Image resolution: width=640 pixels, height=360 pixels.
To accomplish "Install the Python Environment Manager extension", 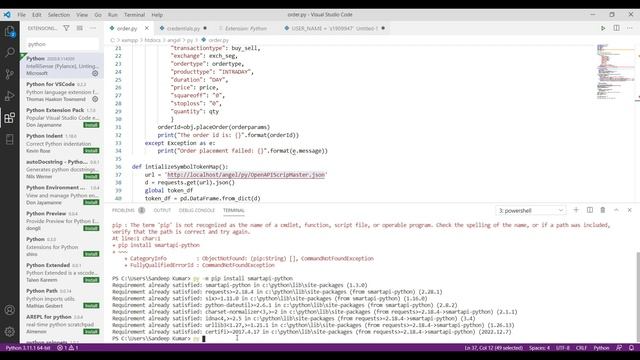I will coord(91,202).
